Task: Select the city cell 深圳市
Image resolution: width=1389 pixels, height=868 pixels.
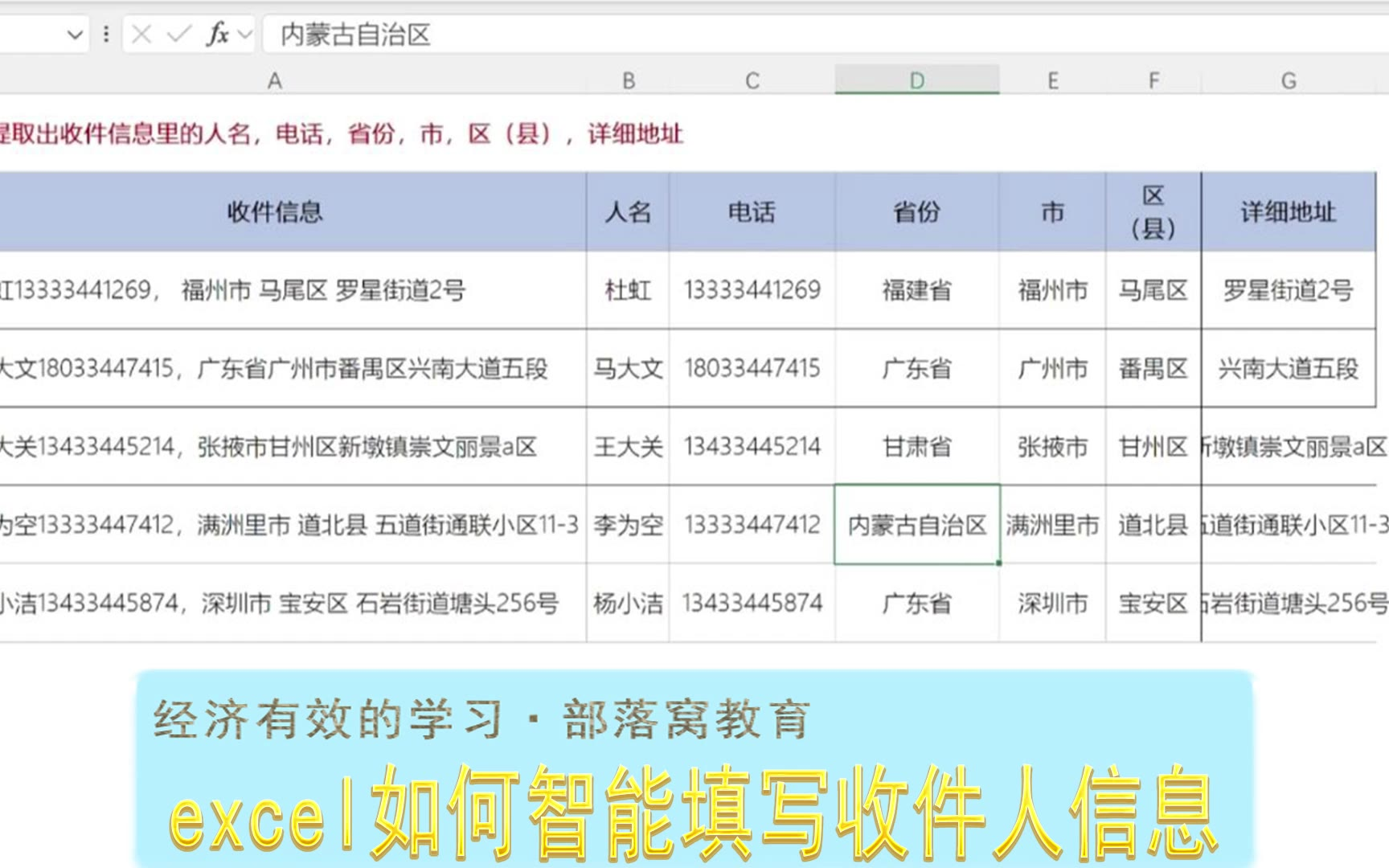Action: [x=1052, y=603]
